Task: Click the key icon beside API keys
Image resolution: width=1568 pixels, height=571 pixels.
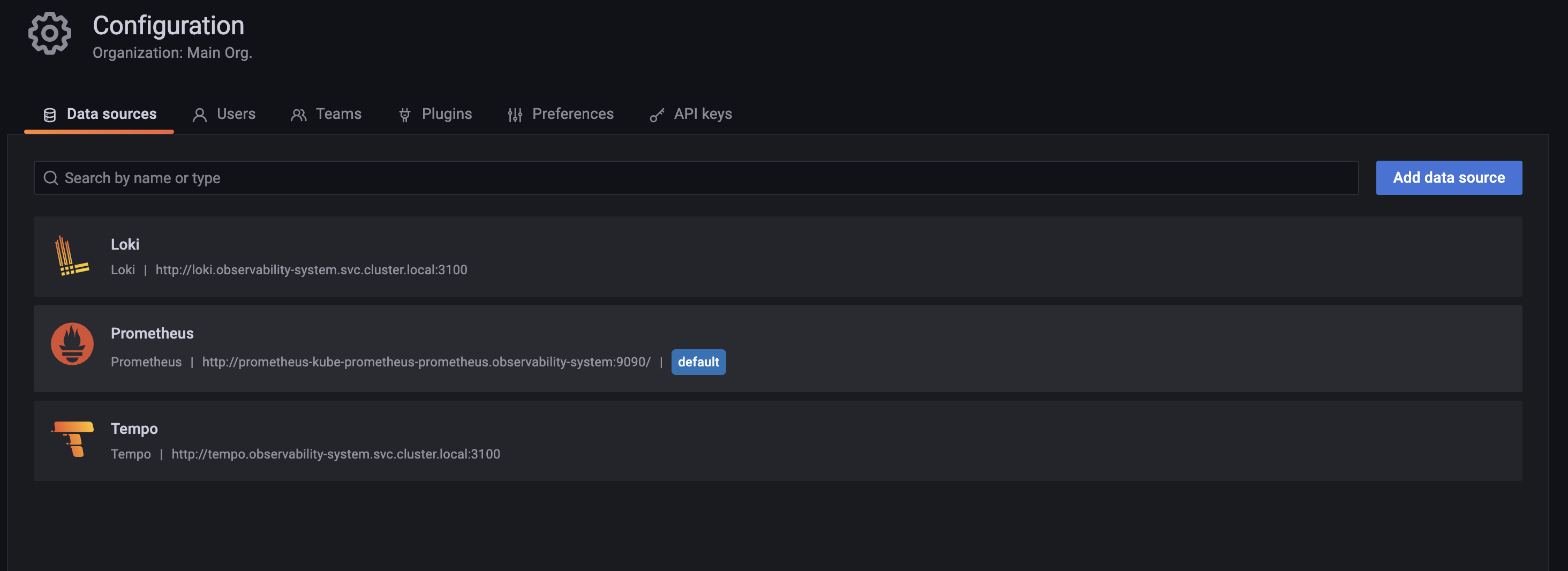Action: click(x=657, y=115)
